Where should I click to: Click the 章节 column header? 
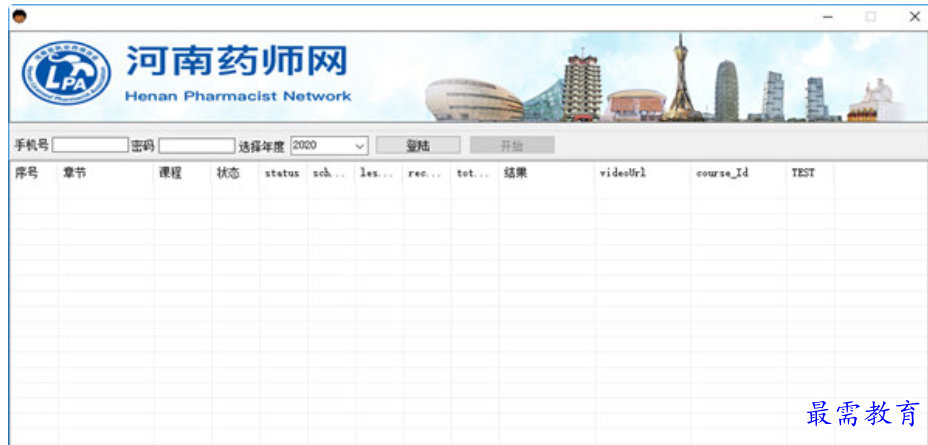pos(106,173)
